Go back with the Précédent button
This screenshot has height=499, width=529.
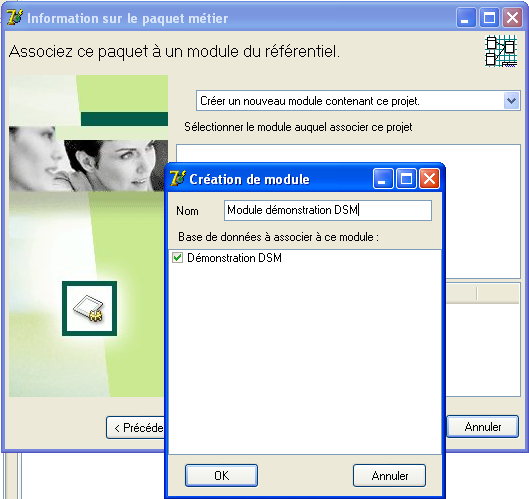coord(135,427)
